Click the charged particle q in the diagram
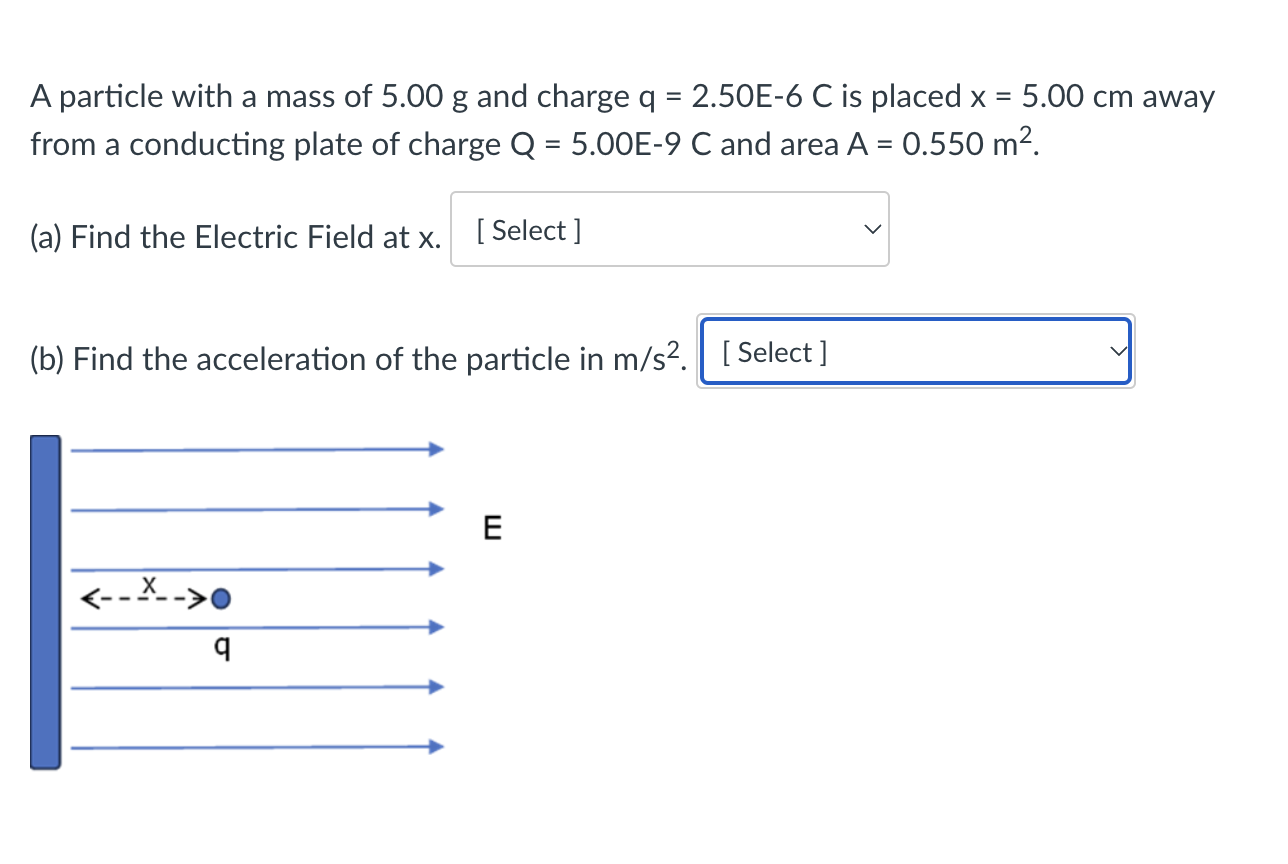Screen dimensions: 1288x864 [221, 599]
